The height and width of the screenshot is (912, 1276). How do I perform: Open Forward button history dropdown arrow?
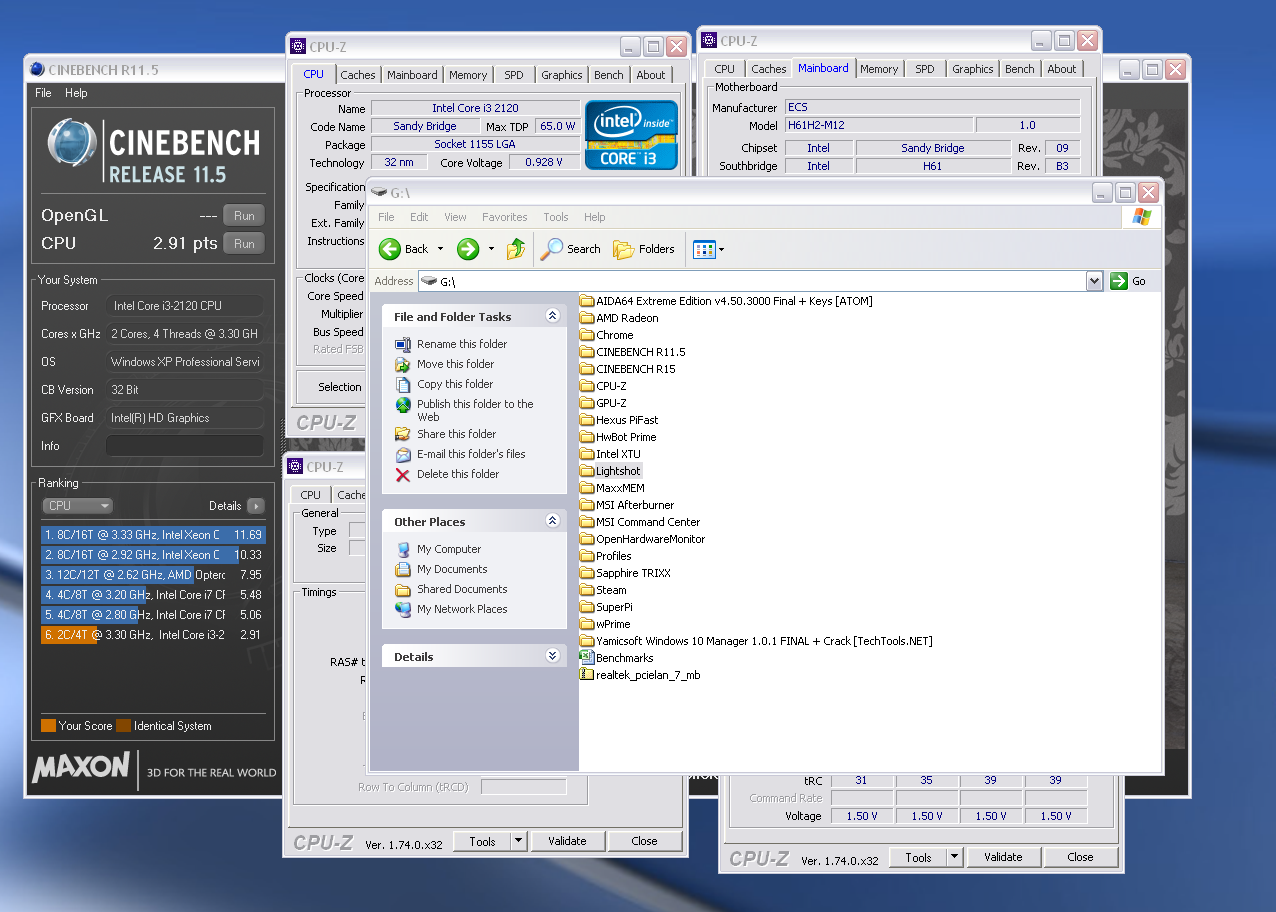[491, 249]
